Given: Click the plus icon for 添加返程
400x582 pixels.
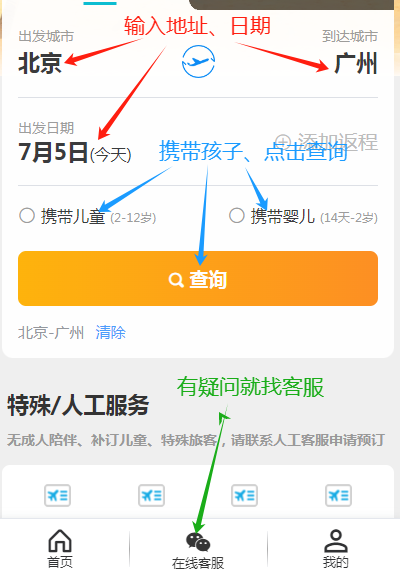Looking at the screenshot, I should tap(283, 141).
